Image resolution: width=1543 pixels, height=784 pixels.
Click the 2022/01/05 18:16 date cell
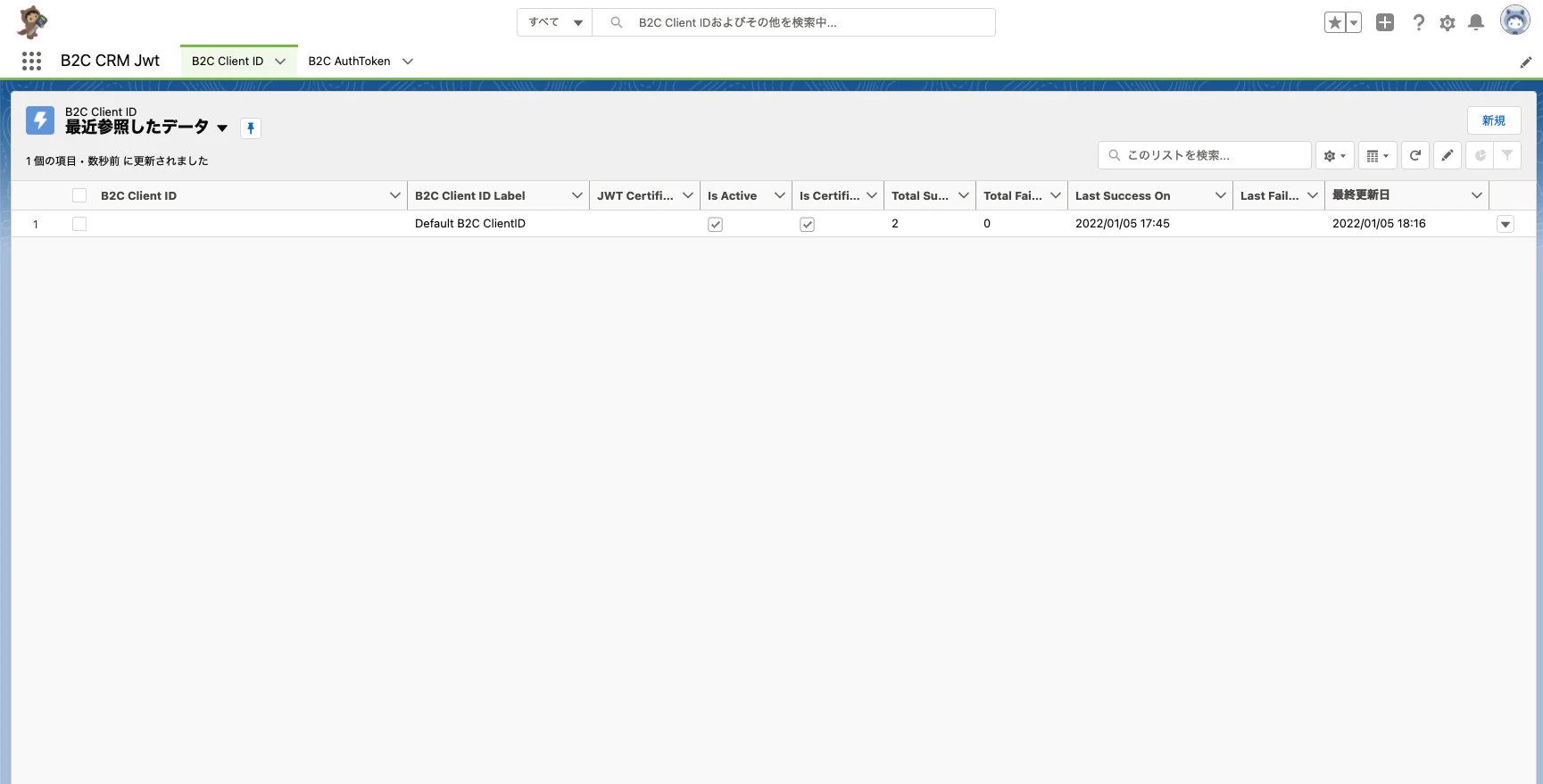(x=1379, y=224)
